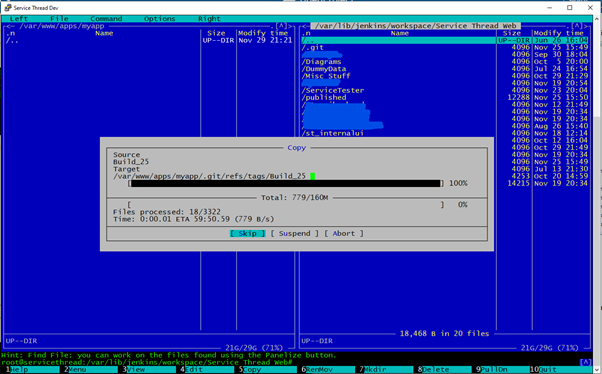602x374 pixels.
Task: Sort left panel by Size column header
Action: point(216,33)
